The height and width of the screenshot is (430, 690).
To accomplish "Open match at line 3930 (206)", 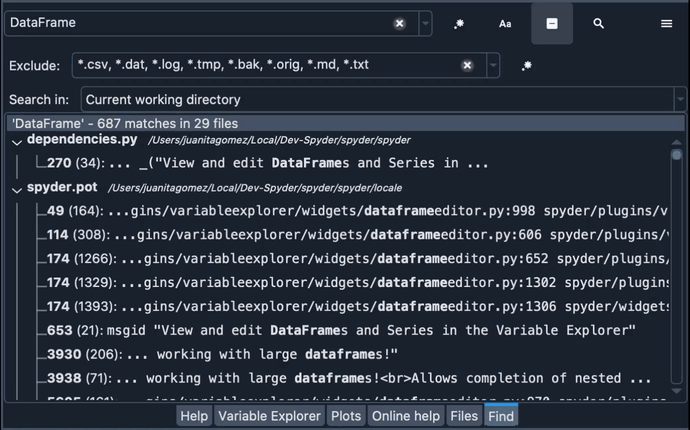I will [x=222, y=354].
